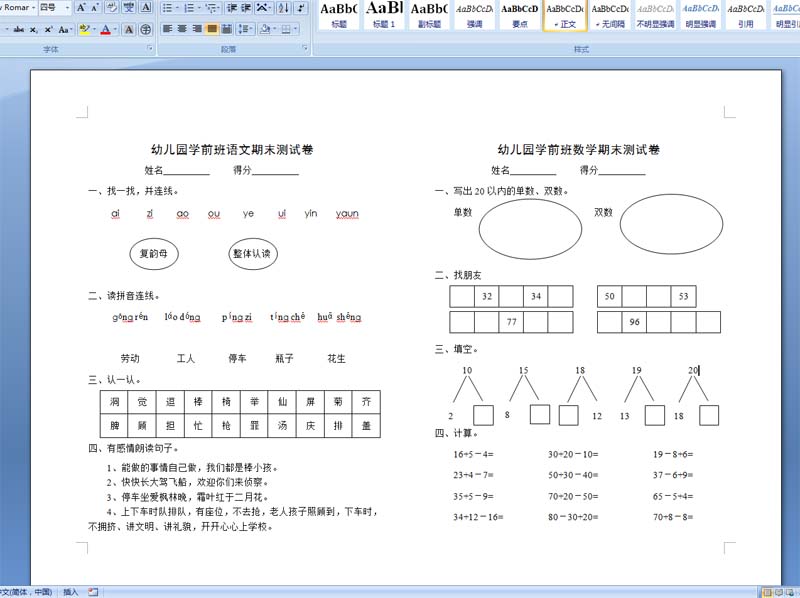The height and width of the screenshot is (598, 800).
Task: Toggle the highlighted Justify alignment button
Action: [x=211, y=29]
